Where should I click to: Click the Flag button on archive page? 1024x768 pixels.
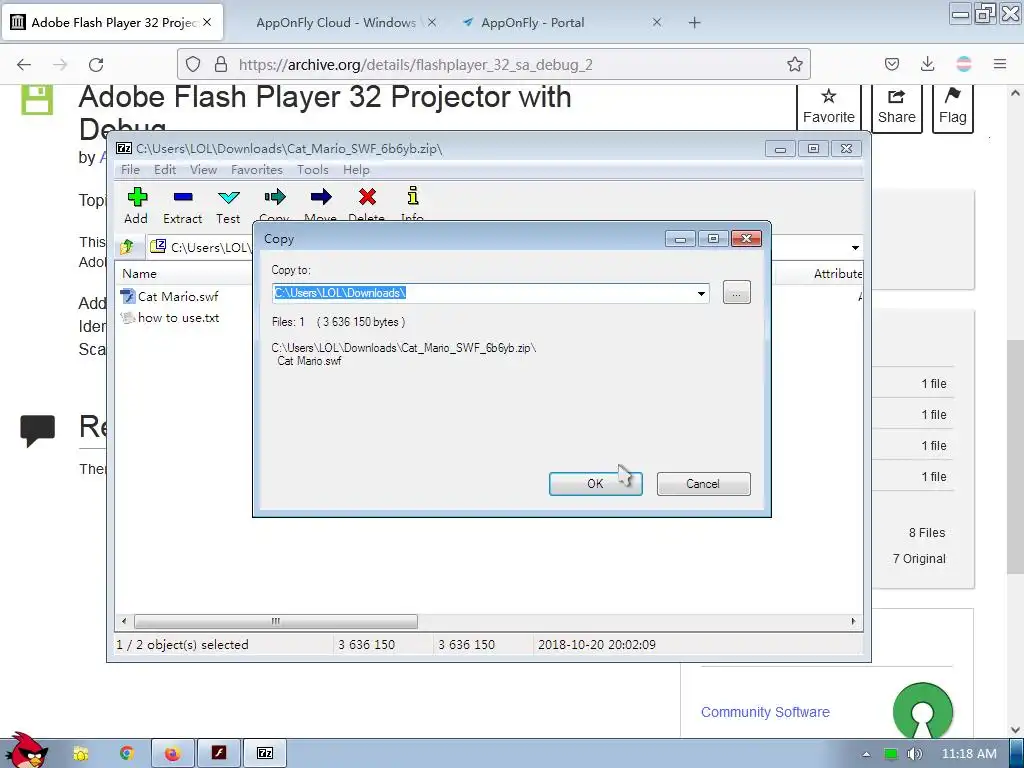(x=952, y=106)
